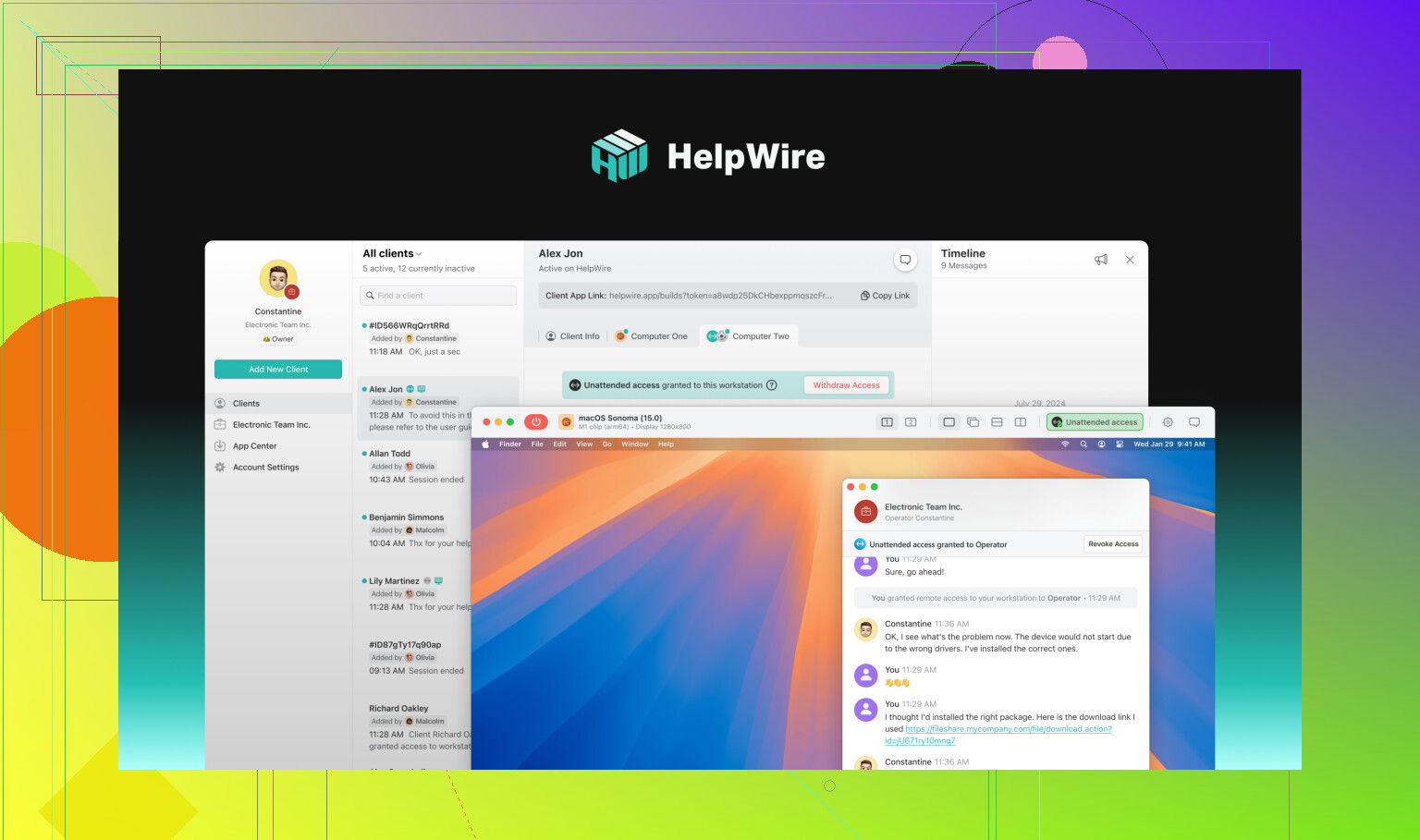Switch to display 2 in session toolbar

coord(911,422)
